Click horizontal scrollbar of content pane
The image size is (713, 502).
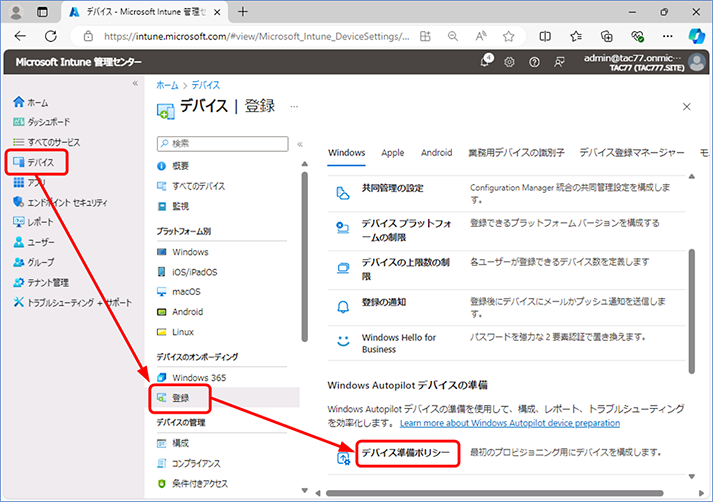[x=494, y=493]
